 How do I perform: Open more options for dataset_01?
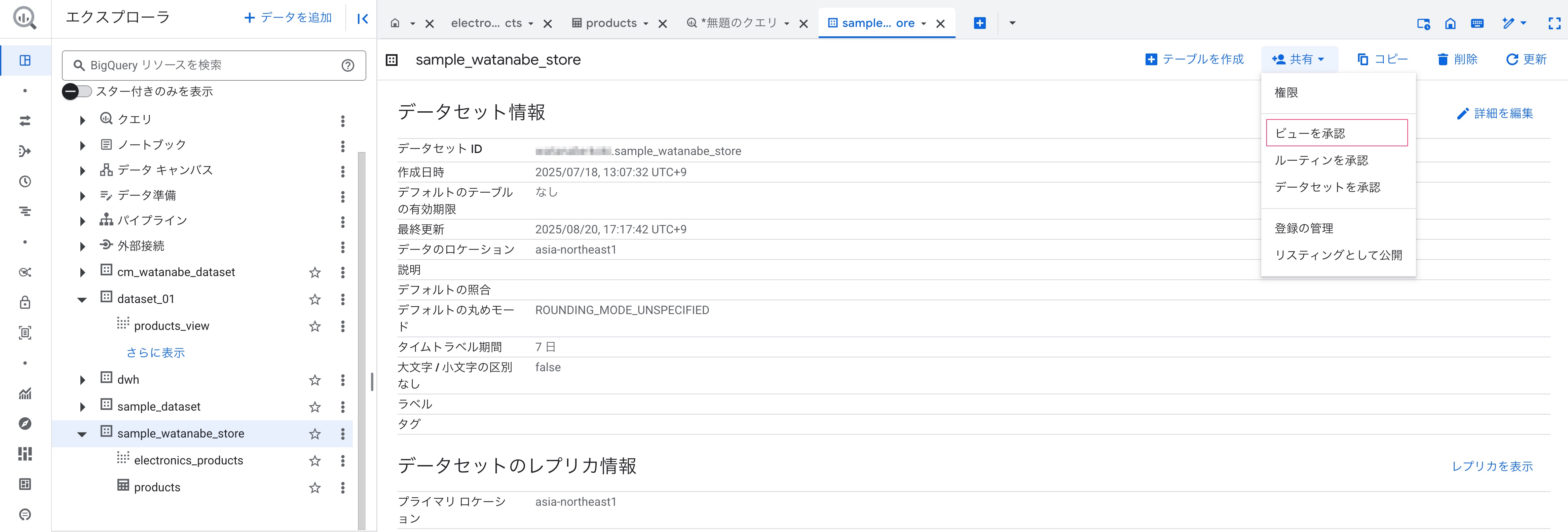click(x=343, y=299)
